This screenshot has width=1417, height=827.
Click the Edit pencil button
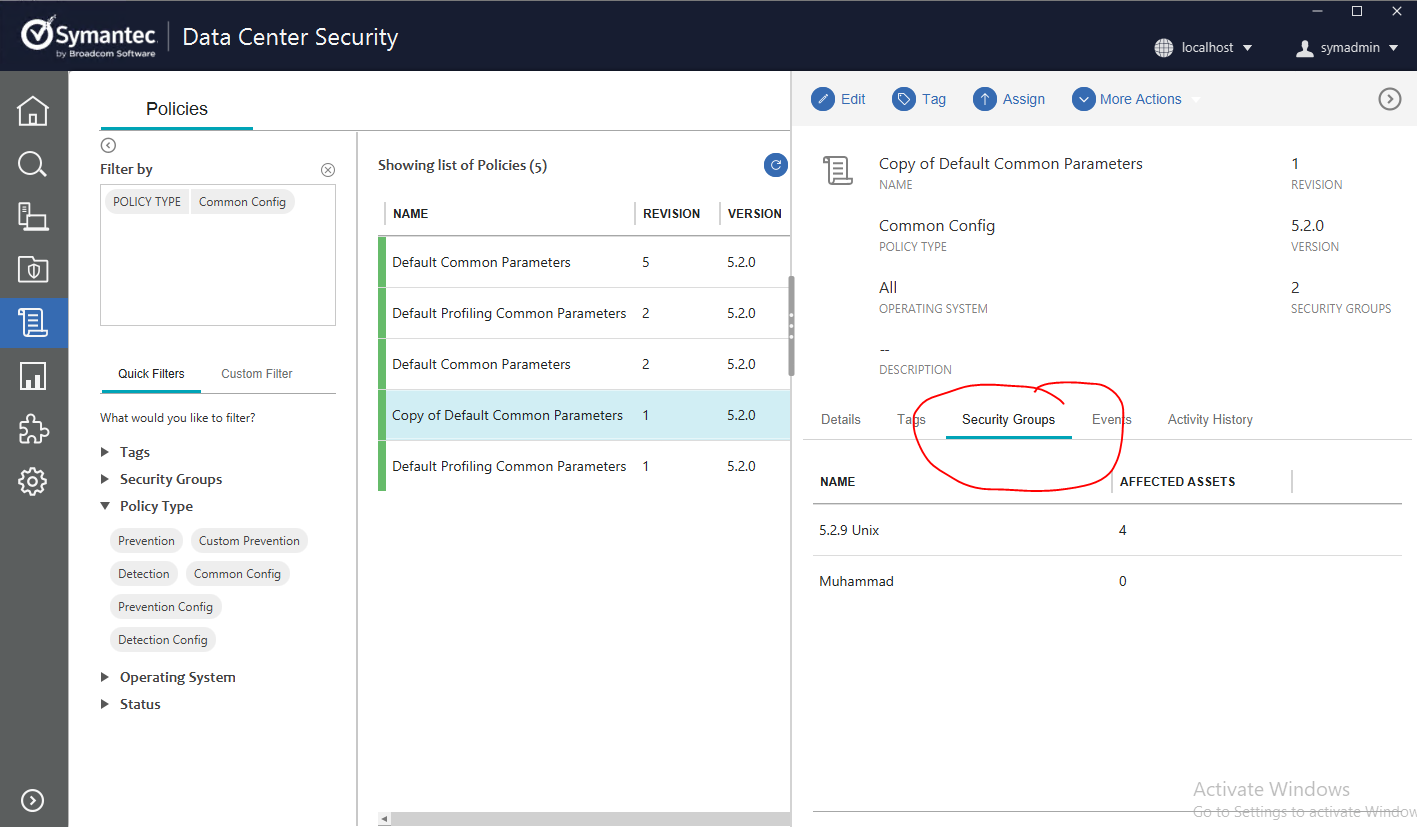838,99
